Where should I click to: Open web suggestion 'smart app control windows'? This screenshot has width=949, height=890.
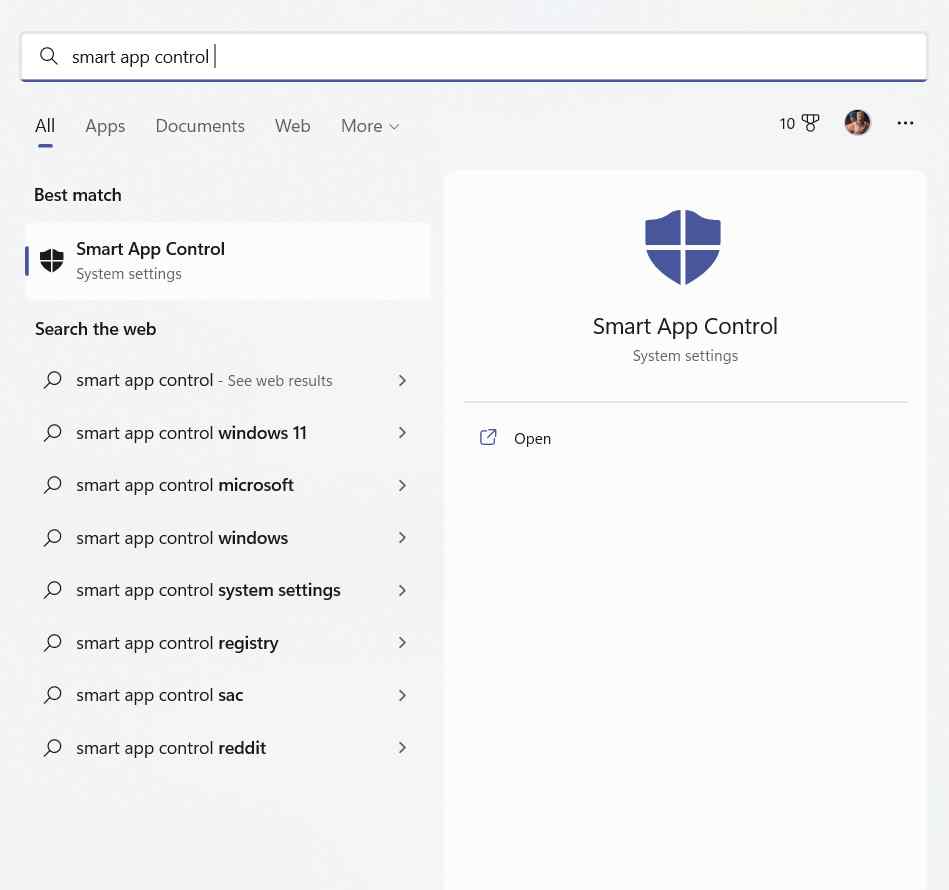point(228,538)
